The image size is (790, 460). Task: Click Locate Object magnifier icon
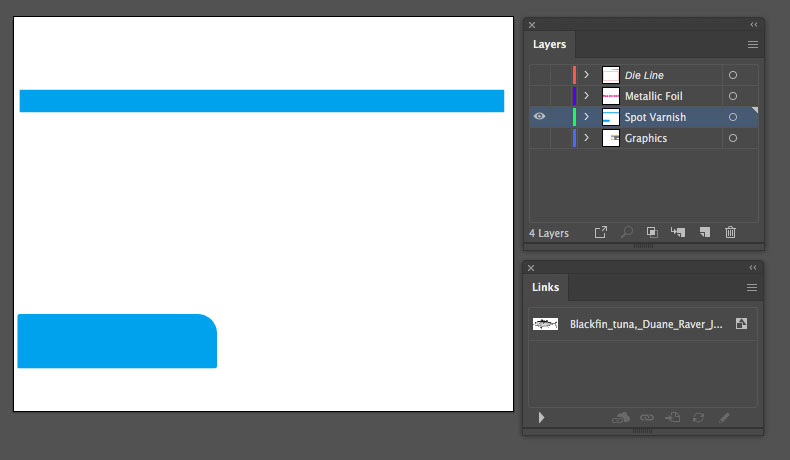626,232
